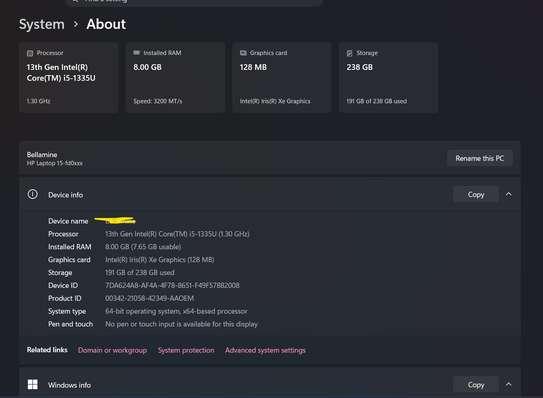This screenshot has height=398, width=543.
Task: Collapse the Device info section chevron
Action: [508, 195]
